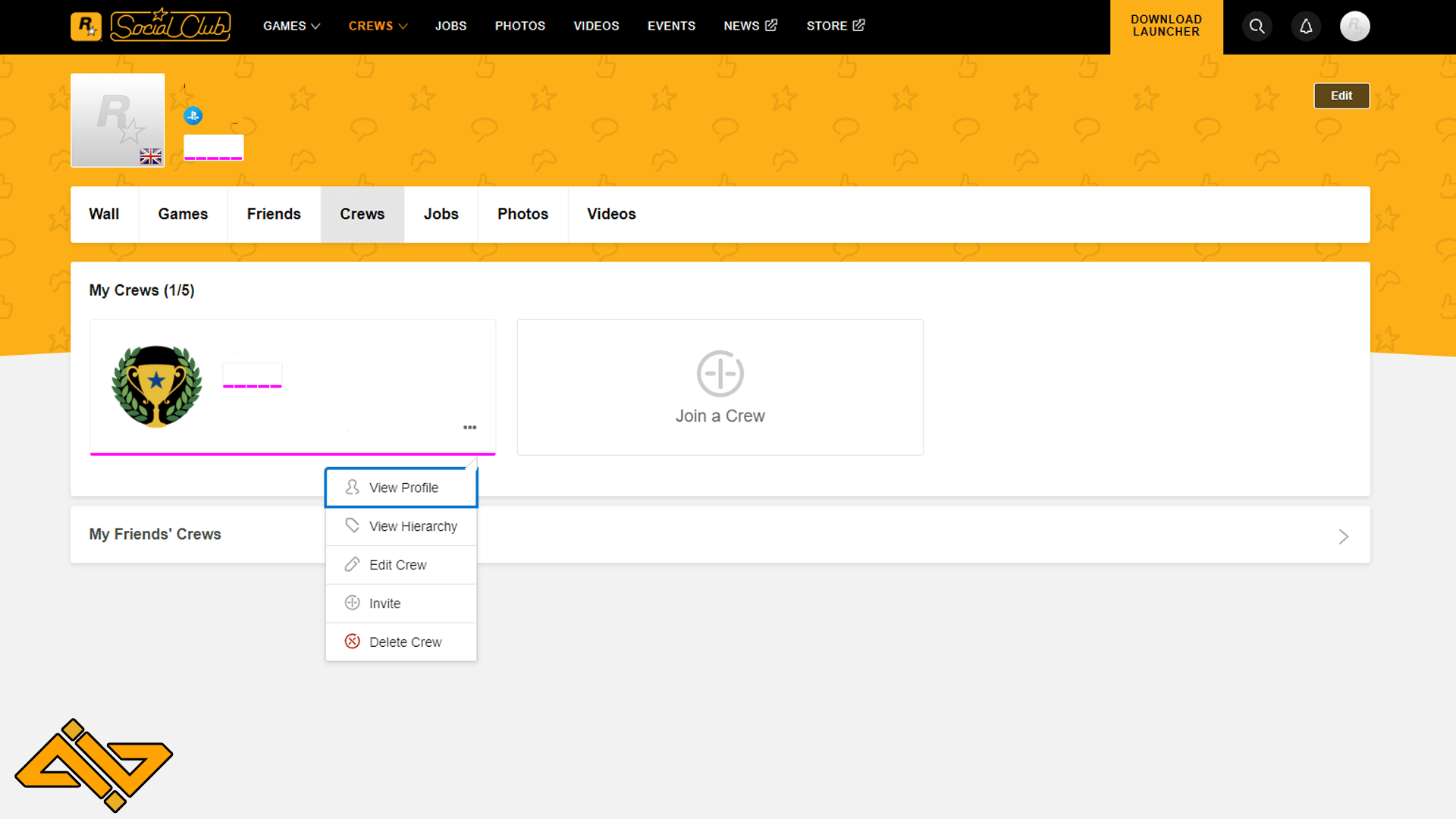The width and height of the screenshot is (1456, 819).
Task: Open Videos in the top navigation
Action: pyautogui.click(x=596, y=26)
